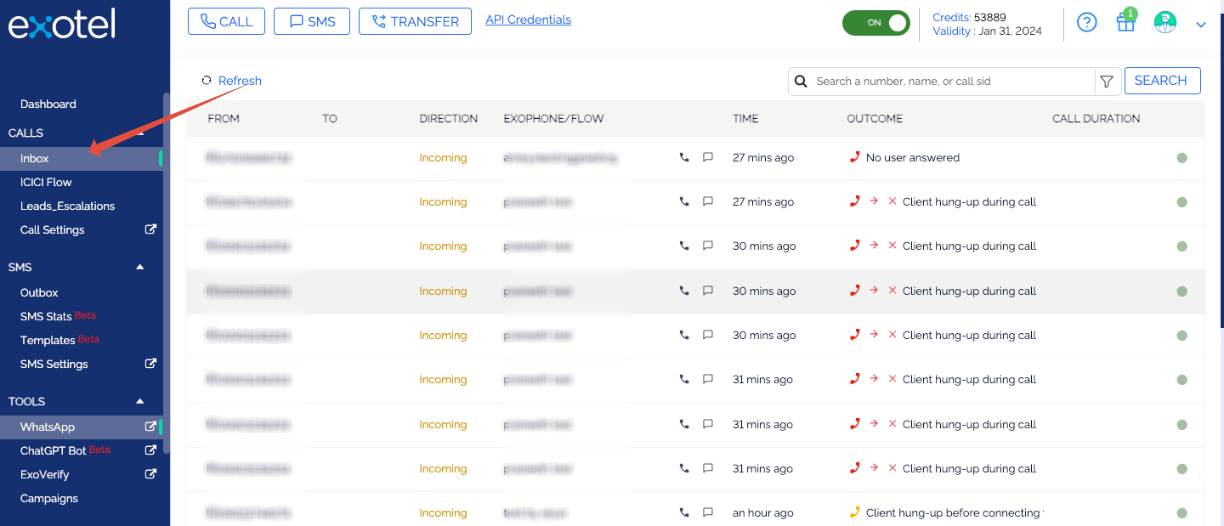The height and width of the screenshot is (526, 1224).
Task: Click message icon in 27 mins ago hung-up row
Action: click(x=708, y=201)
